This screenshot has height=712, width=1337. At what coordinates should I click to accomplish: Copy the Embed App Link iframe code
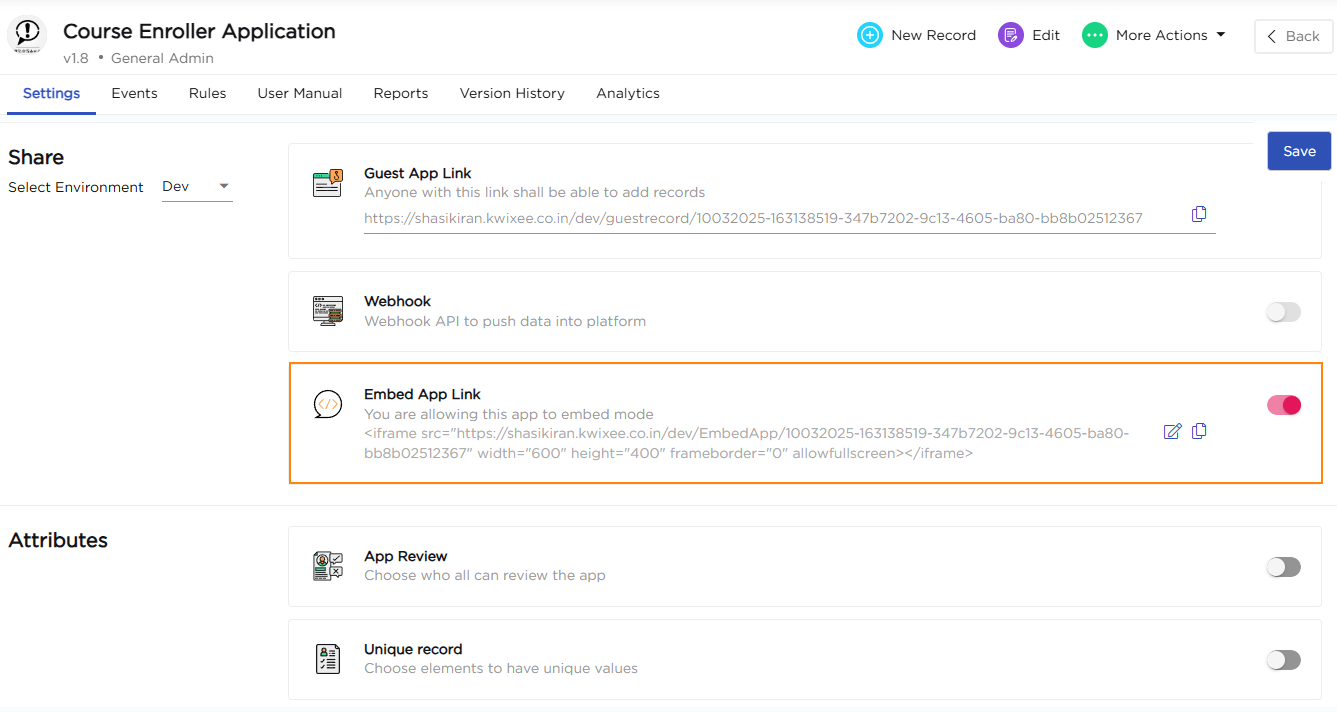coord(1199,431)
